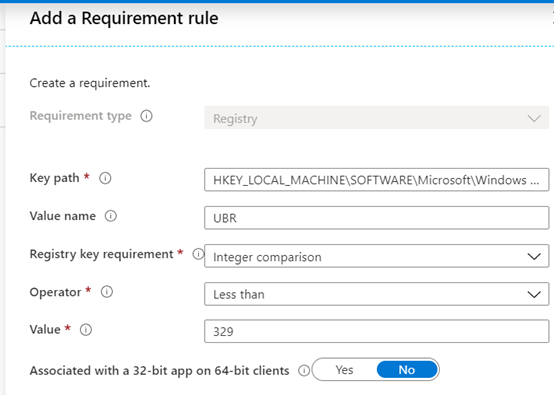This screenshot has height=395, width=554.
Task: Click the Key path label
Action: [x=54, y=178]
